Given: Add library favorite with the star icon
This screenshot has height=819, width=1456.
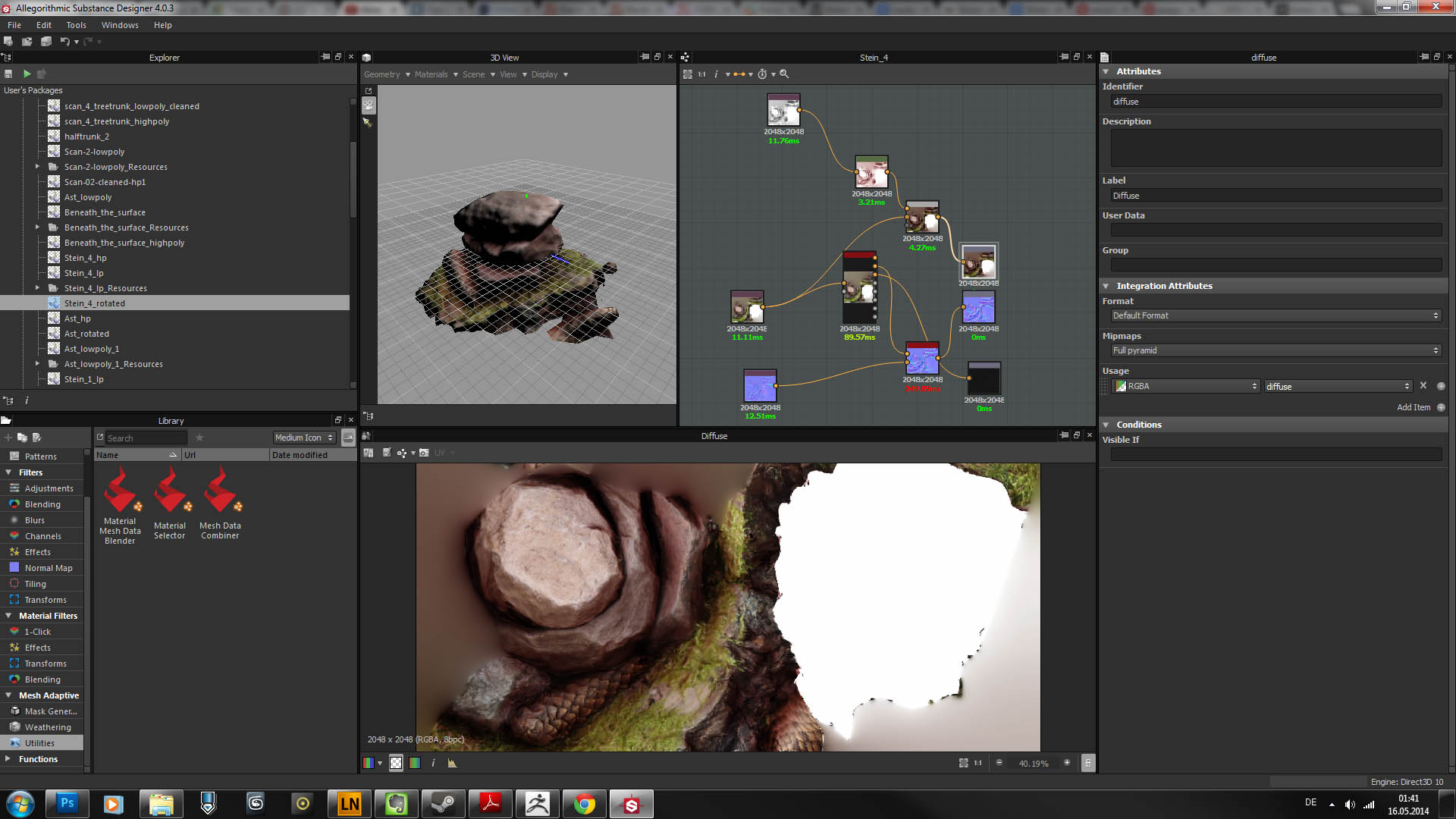Looking at the screenshot, I should pyautogui.click(x=199, y=438).
